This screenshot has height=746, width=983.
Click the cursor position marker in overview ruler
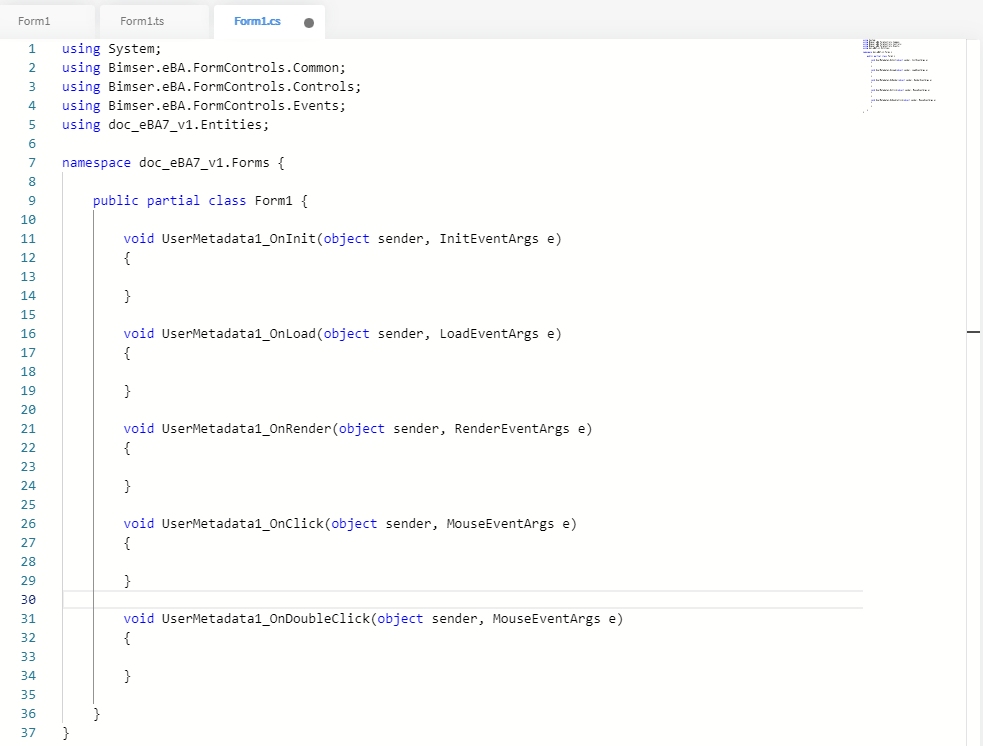click(x=974, y=331)
